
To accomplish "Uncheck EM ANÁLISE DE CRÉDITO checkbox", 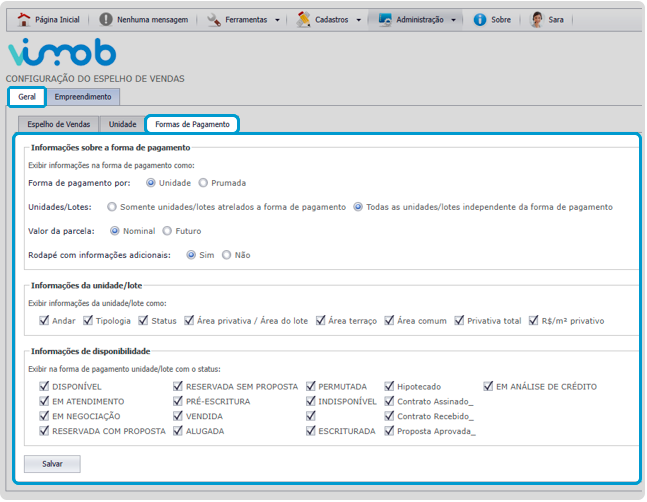I will click(488, 386).
